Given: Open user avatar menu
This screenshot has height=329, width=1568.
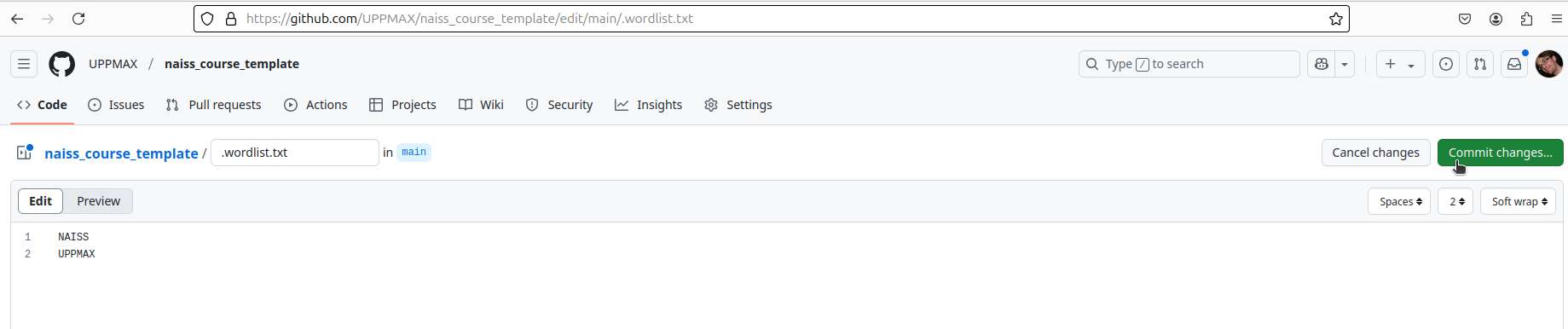Looking at the screenshot, I should pos(1549,64).
